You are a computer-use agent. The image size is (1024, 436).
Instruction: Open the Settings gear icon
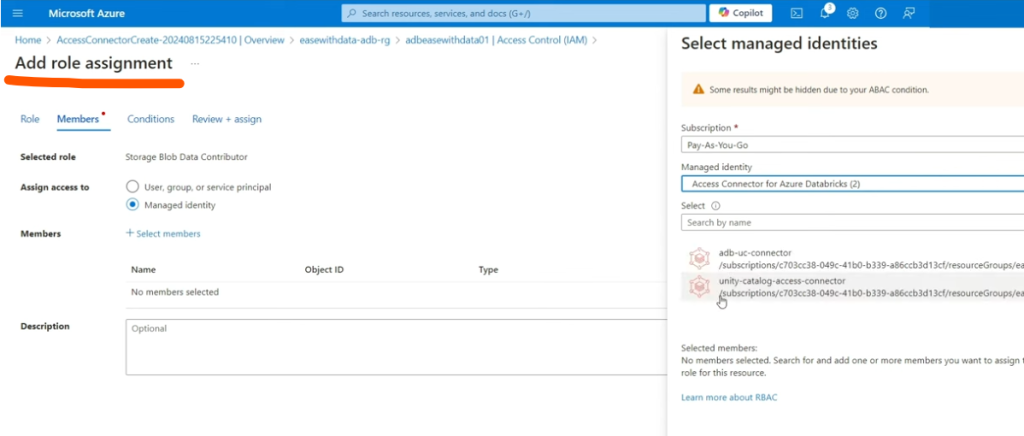852,13
